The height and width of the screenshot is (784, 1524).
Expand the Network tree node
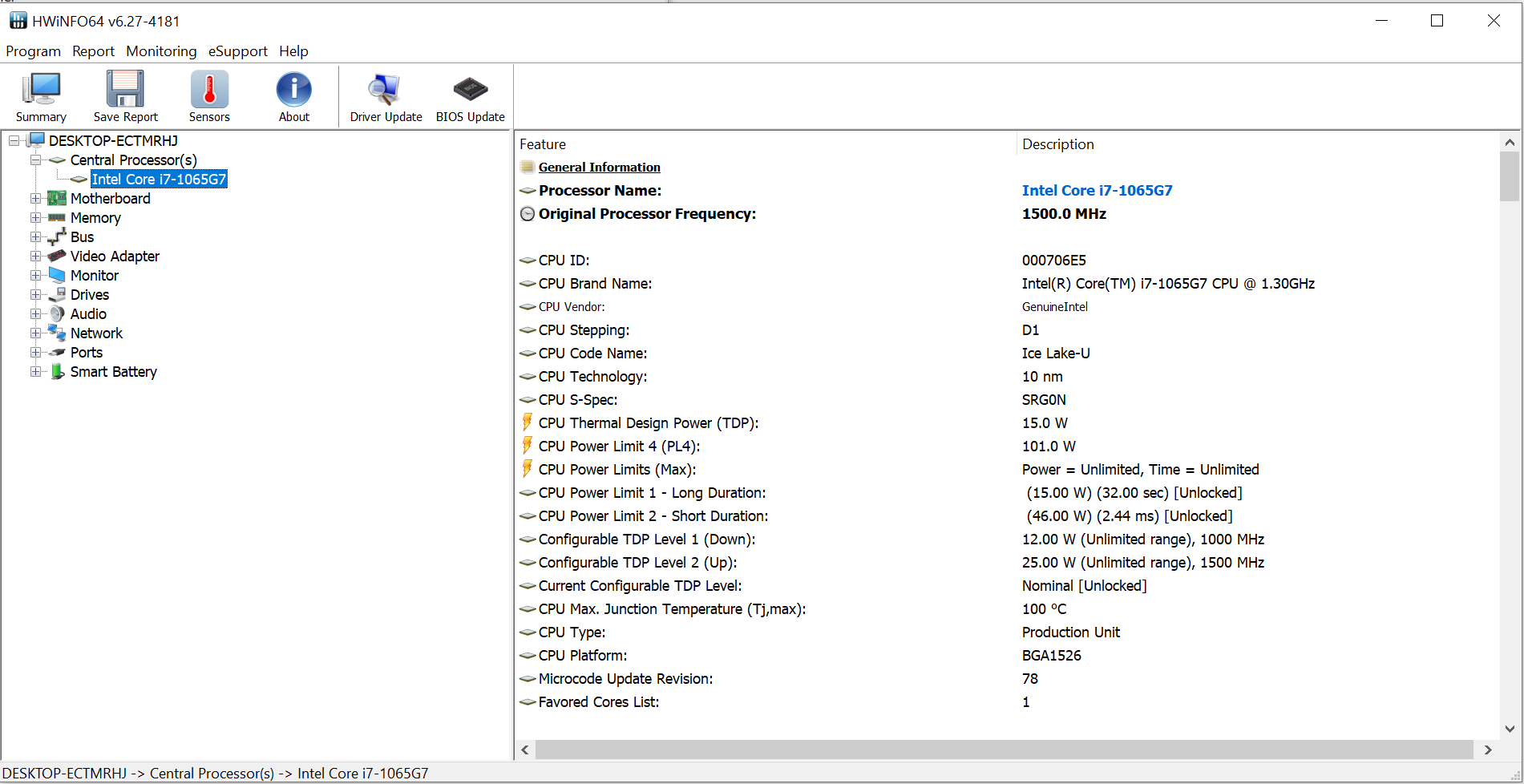point(35,333)
